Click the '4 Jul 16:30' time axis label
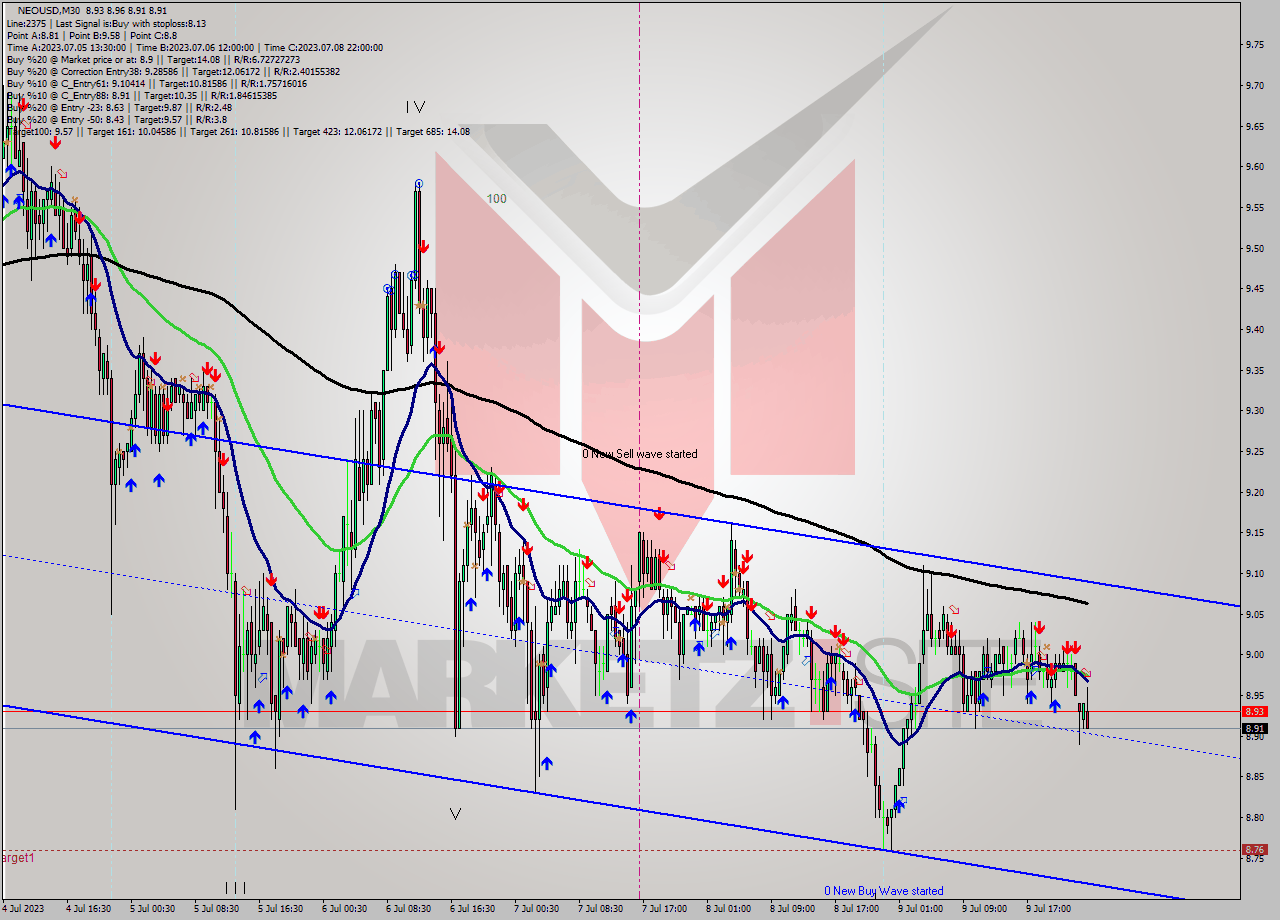Viewport: 1280px width, 920px height. point(88,909)
